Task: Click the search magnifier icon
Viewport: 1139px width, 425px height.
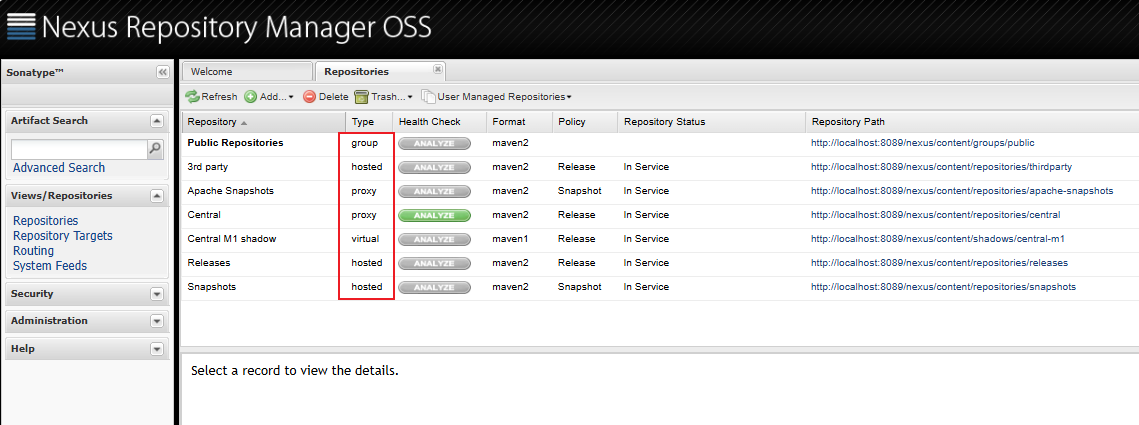Action: click(155, 149)
